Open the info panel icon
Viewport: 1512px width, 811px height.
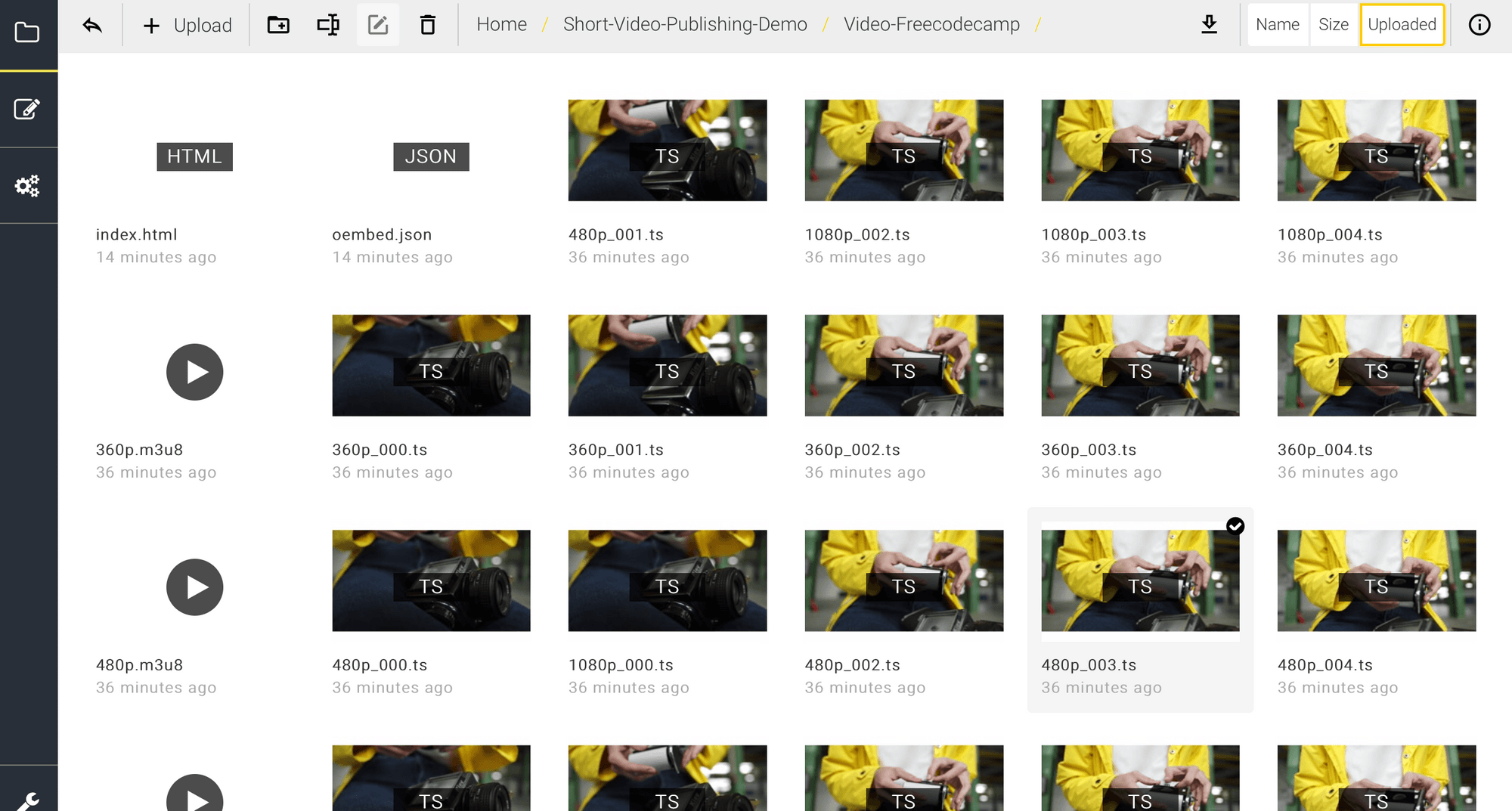(1479, 25)
